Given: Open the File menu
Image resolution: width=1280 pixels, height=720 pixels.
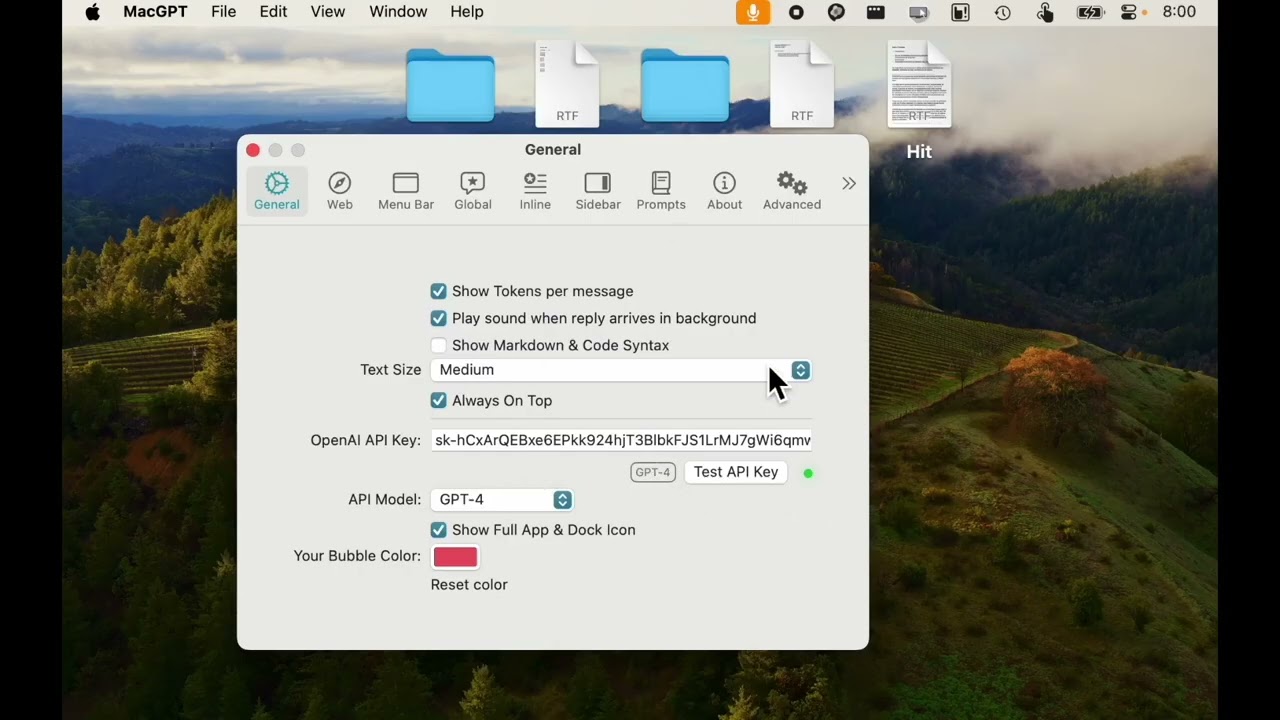Looking at the screenshot, I should (224, 12).
